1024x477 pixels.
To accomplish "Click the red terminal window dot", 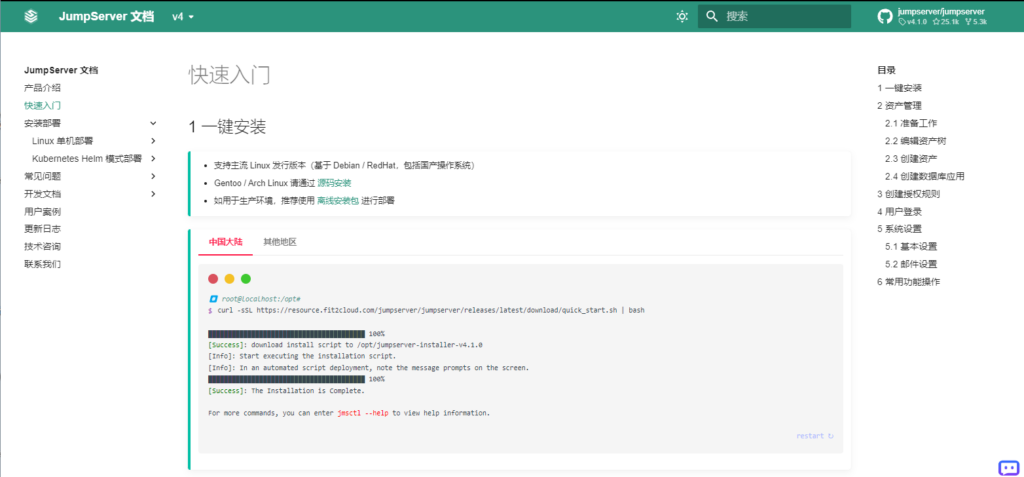I will 213,279.
